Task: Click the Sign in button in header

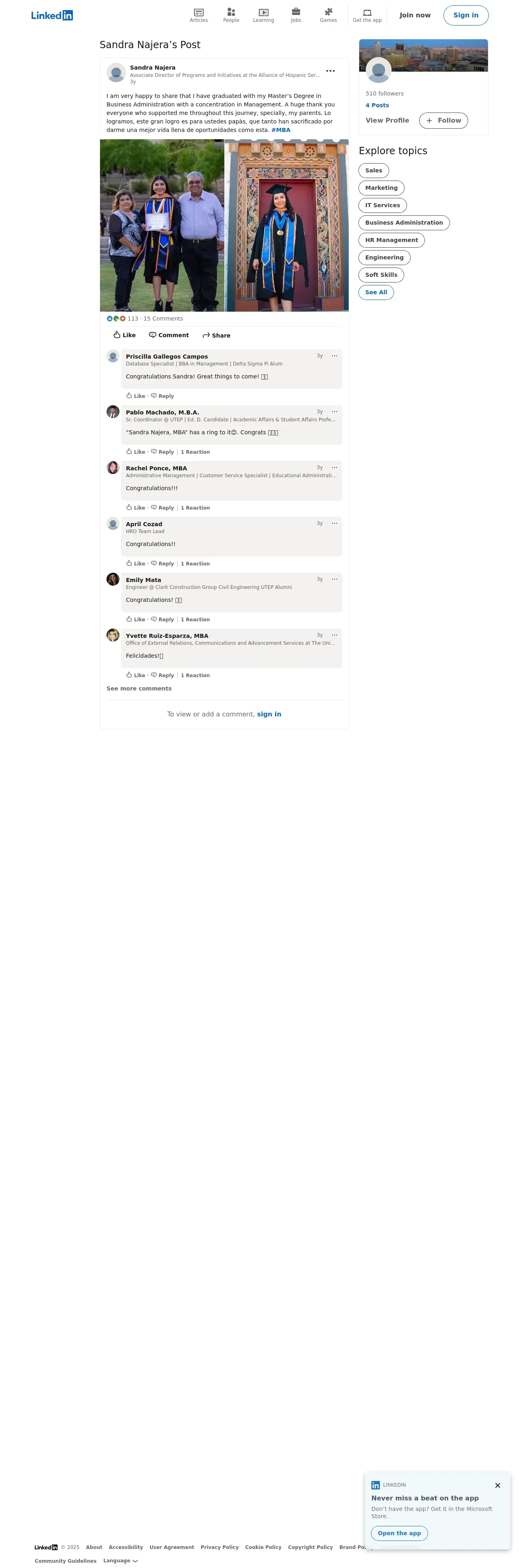Action: pos(465,15)
